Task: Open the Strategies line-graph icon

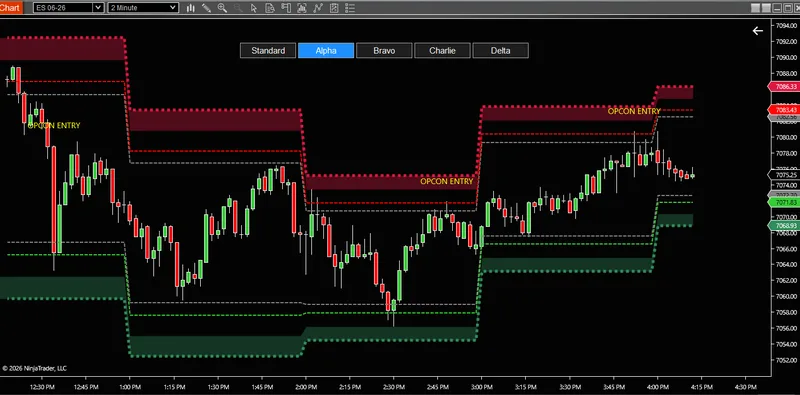Action: [318, 8]
